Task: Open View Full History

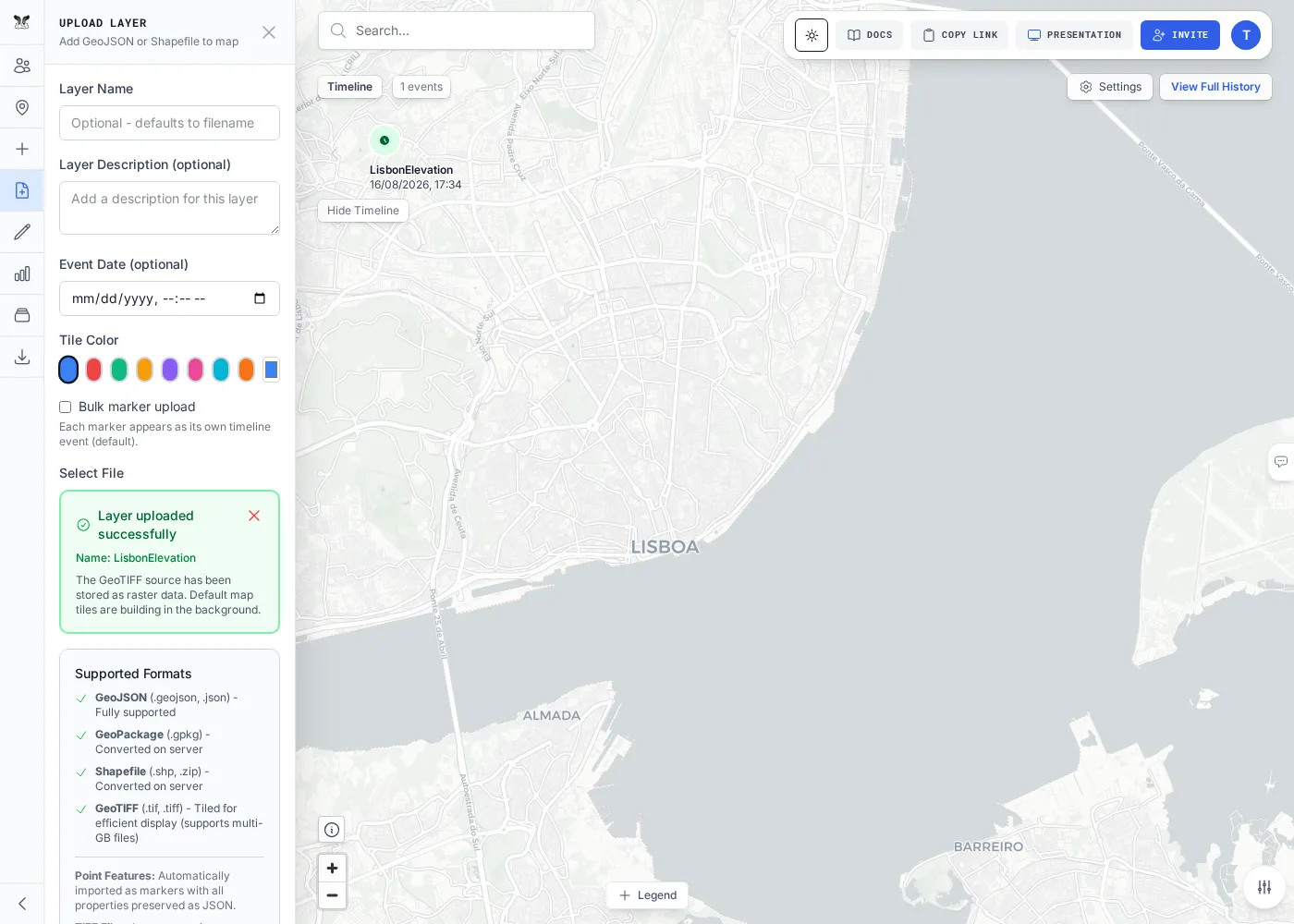Action: click(1215, 87)
